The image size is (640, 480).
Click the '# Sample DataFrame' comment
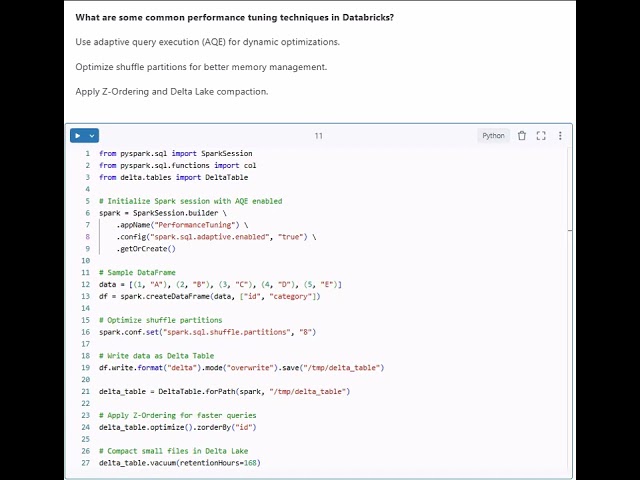click(x=137, y=273)
